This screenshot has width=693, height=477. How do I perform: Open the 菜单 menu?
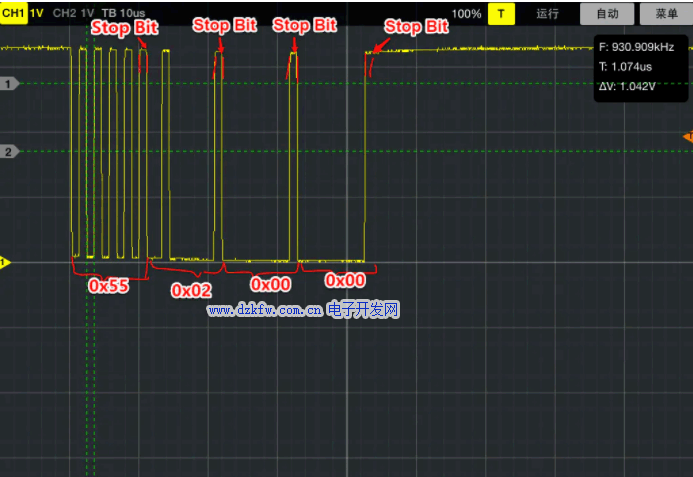click(x=667, y=14)
